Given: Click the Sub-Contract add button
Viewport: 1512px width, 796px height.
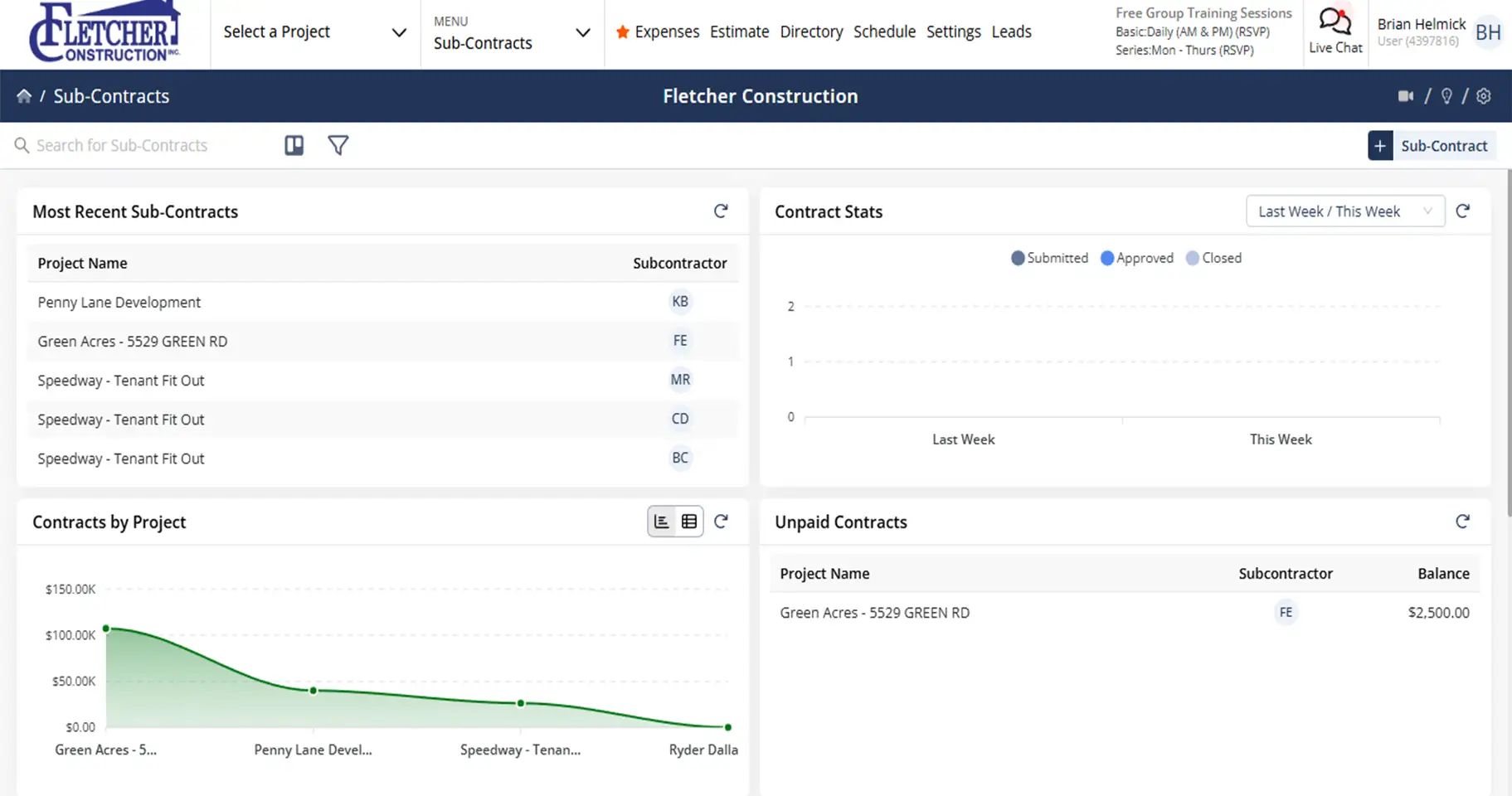Looking at the screenshot, I should [x=1432, y=146].
